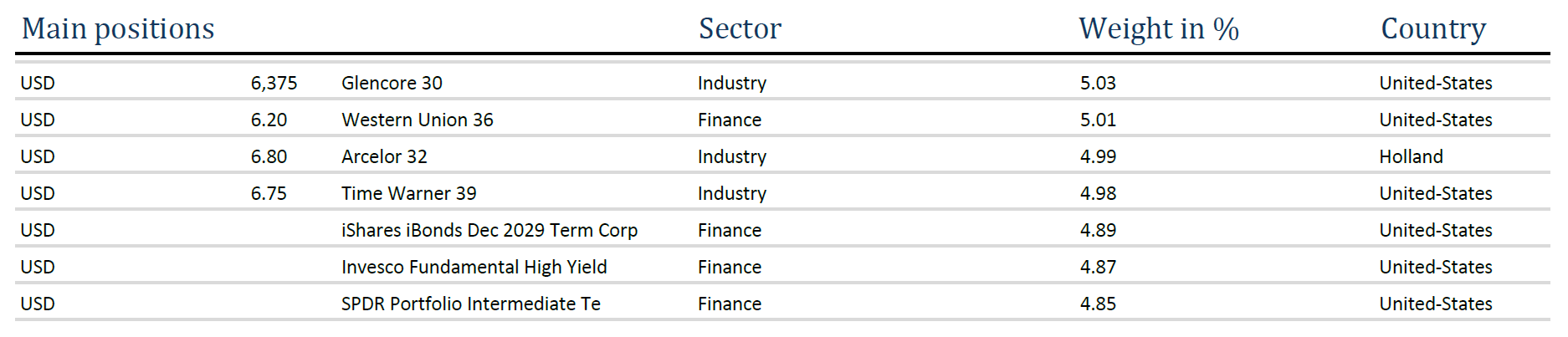
Task: Select the Glencore 30 position name
Action: click(x=392, y=84)
